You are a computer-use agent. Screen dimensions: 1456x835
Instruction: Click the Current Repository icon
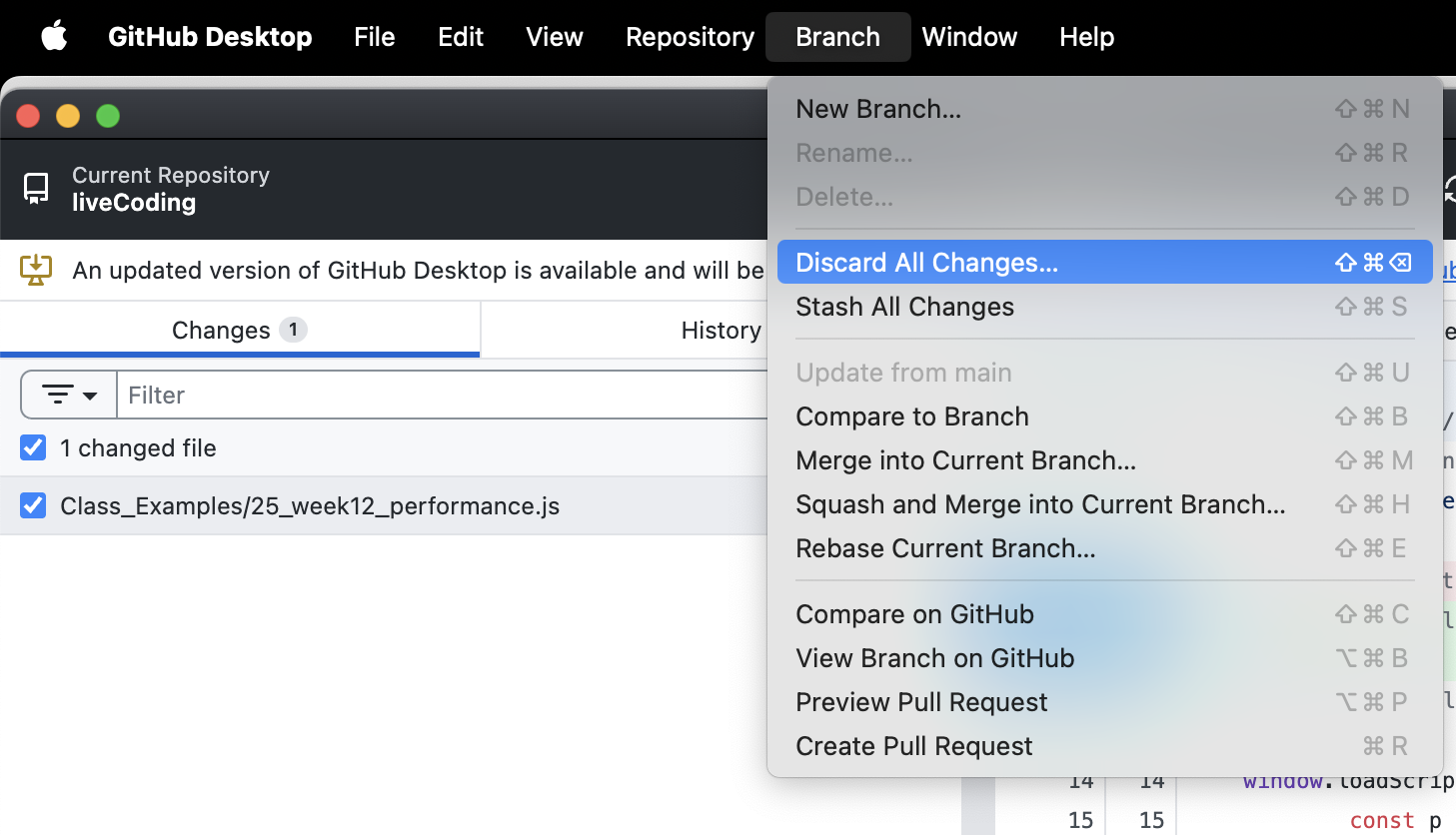tap(36, 189)
